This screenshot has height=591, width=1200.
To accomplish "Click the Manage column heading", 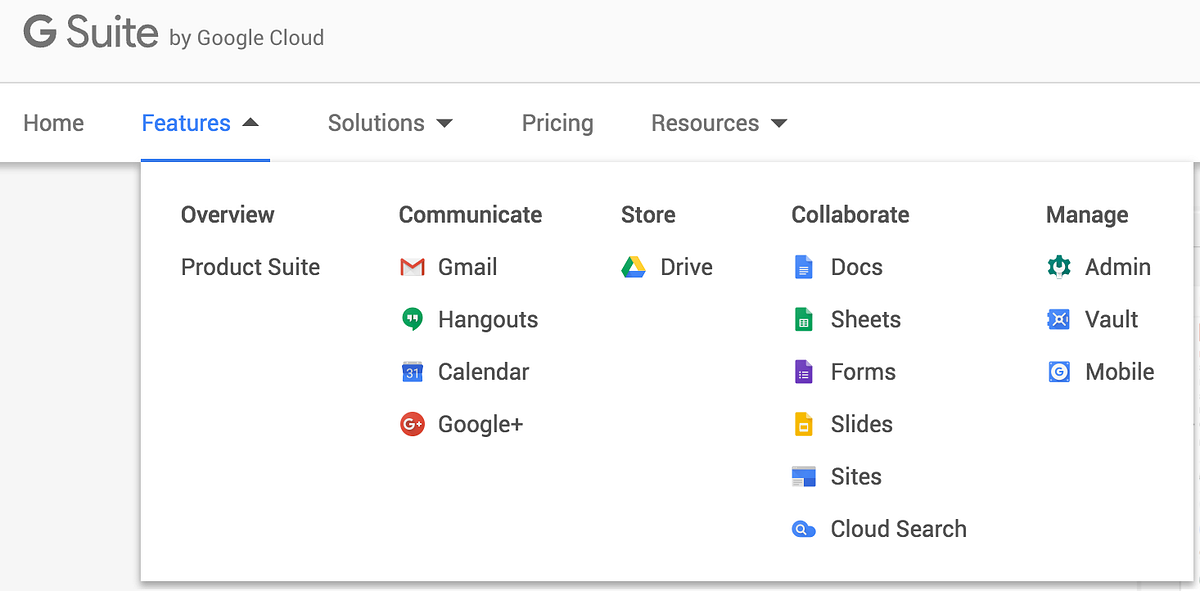I will (1087, 215).
